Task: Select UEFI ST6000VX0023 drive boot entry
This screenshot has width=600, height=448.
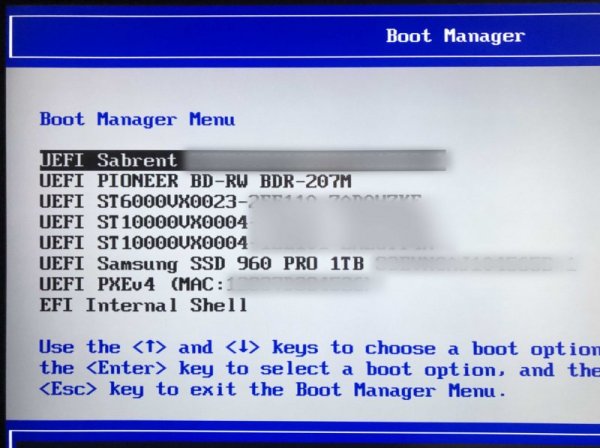Action: (x=231, y=202)
